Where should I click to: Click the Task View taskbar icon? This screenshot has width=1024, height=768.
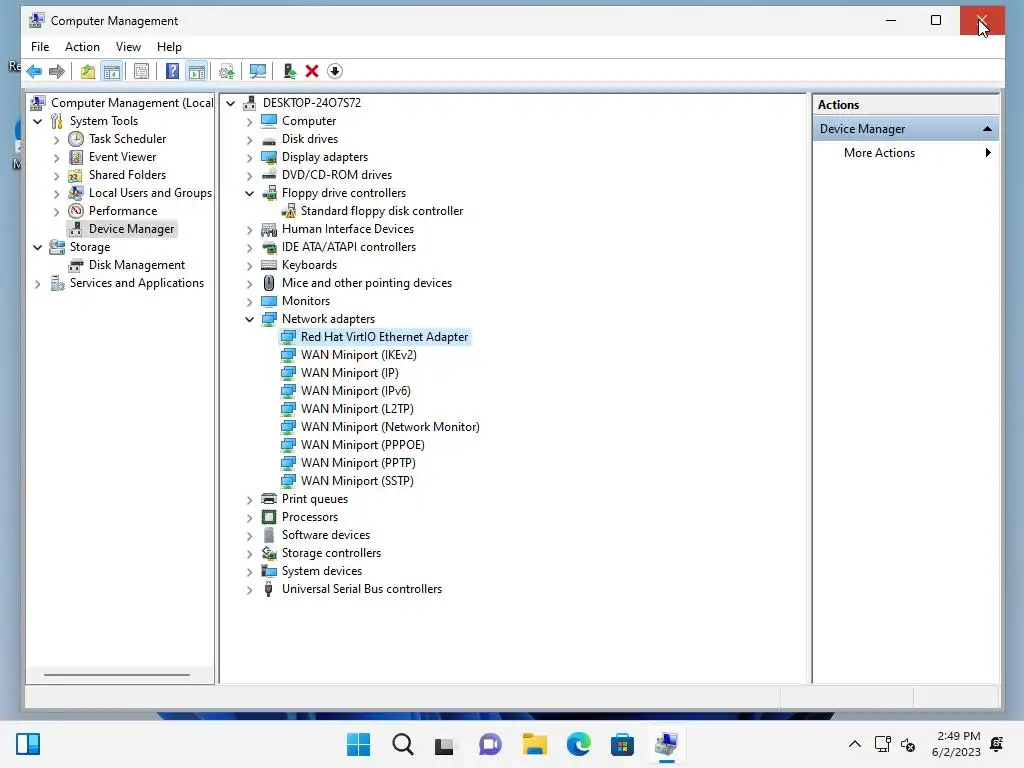tap(445, 744)
